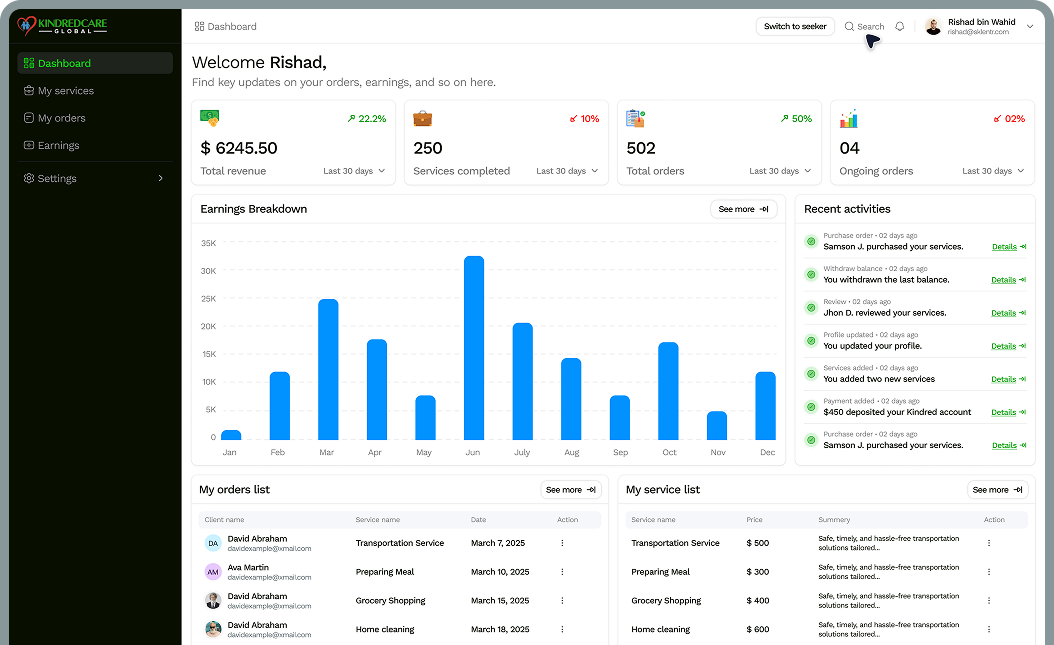Open Total revenue Last 30 days dropdown
The width and height of the screenshot is (1054, 645).
pos(354,171)
